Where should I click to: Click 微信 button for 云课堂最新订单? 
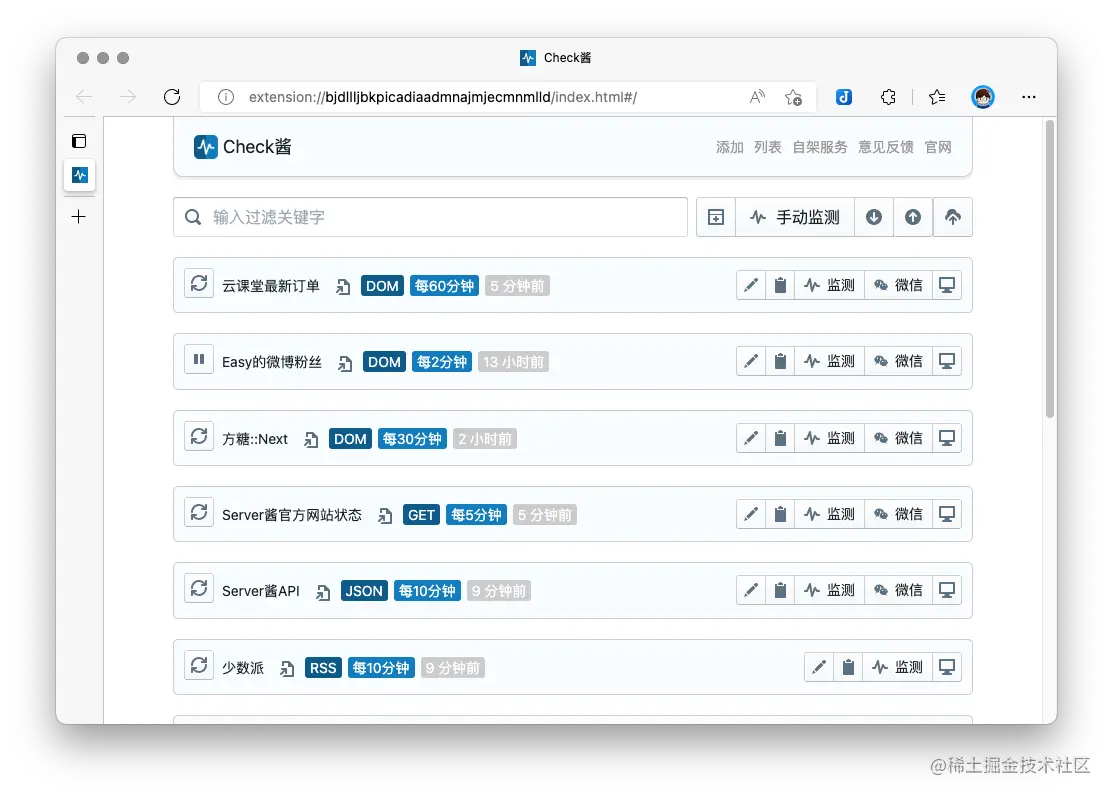click(898, 285)
